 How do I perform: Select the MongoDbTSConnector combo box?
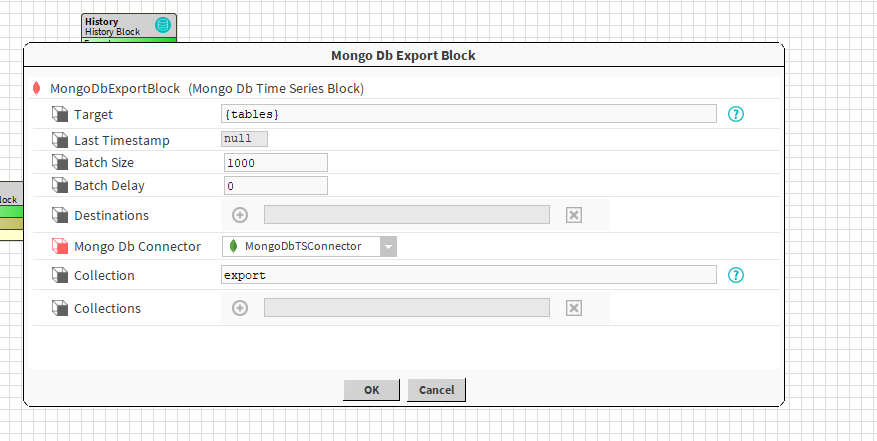click(x=300, y=246)
